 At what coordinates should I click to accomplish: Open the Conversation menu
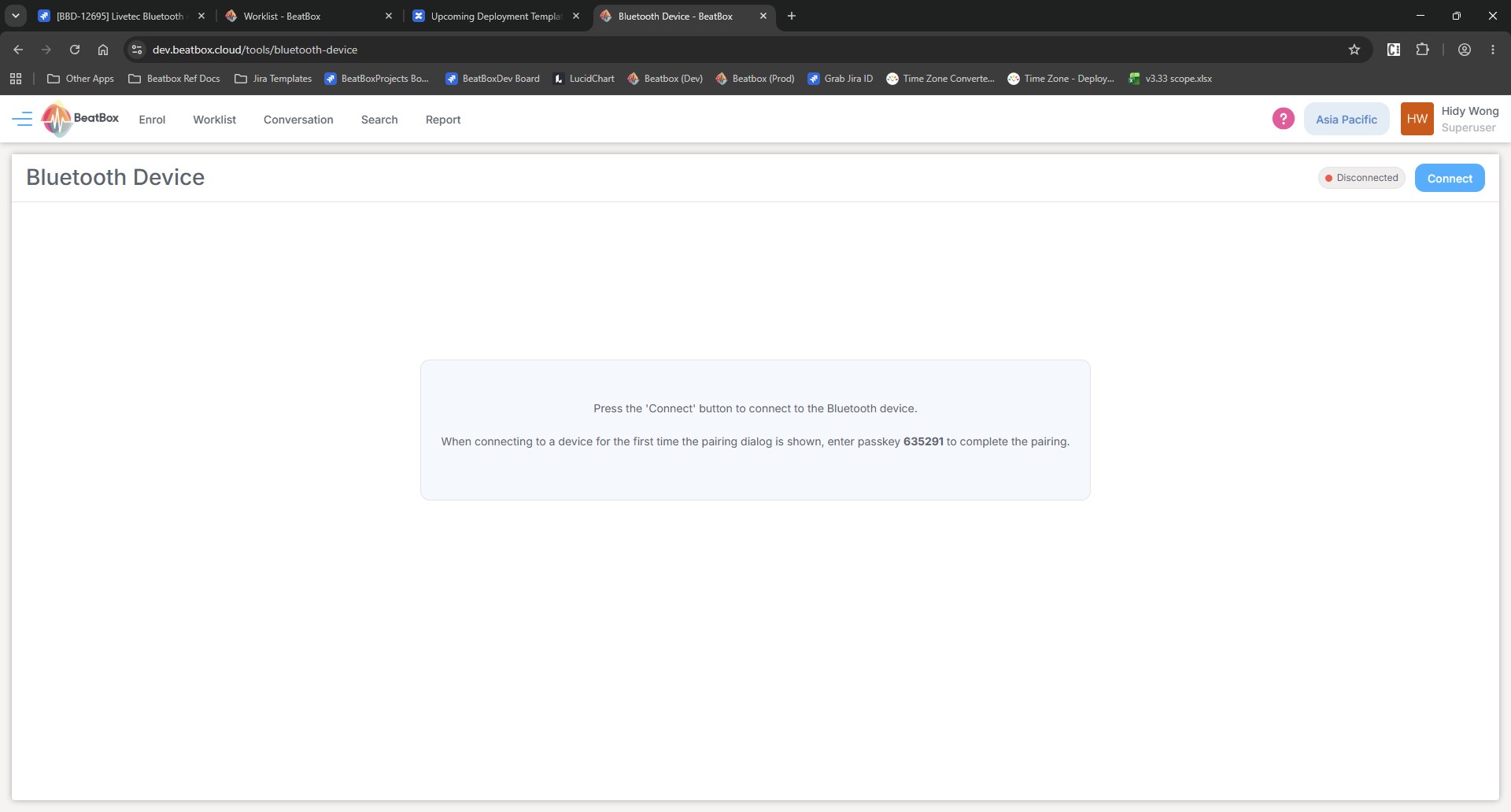298,120
